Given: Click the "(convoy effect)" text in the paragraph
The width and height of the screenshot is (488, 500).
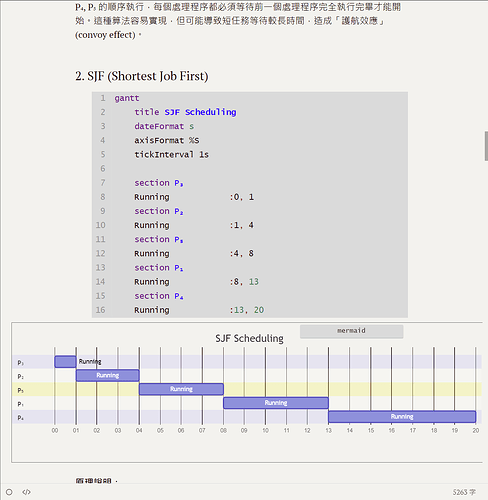Looking at the screenshot, I should [105, 35].
